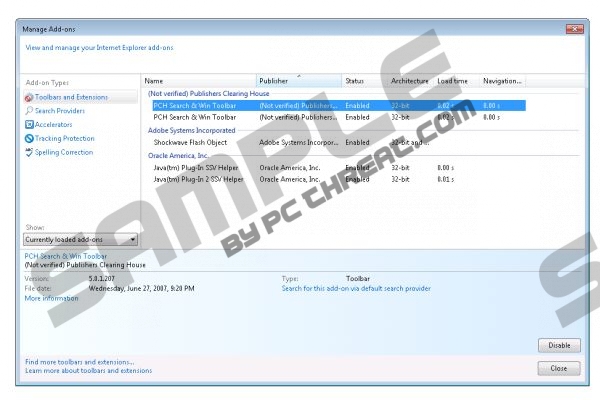Select the Shockwave Flash Object add-on
This screenshot has width=600, height=400.
(x=191, y=142)
